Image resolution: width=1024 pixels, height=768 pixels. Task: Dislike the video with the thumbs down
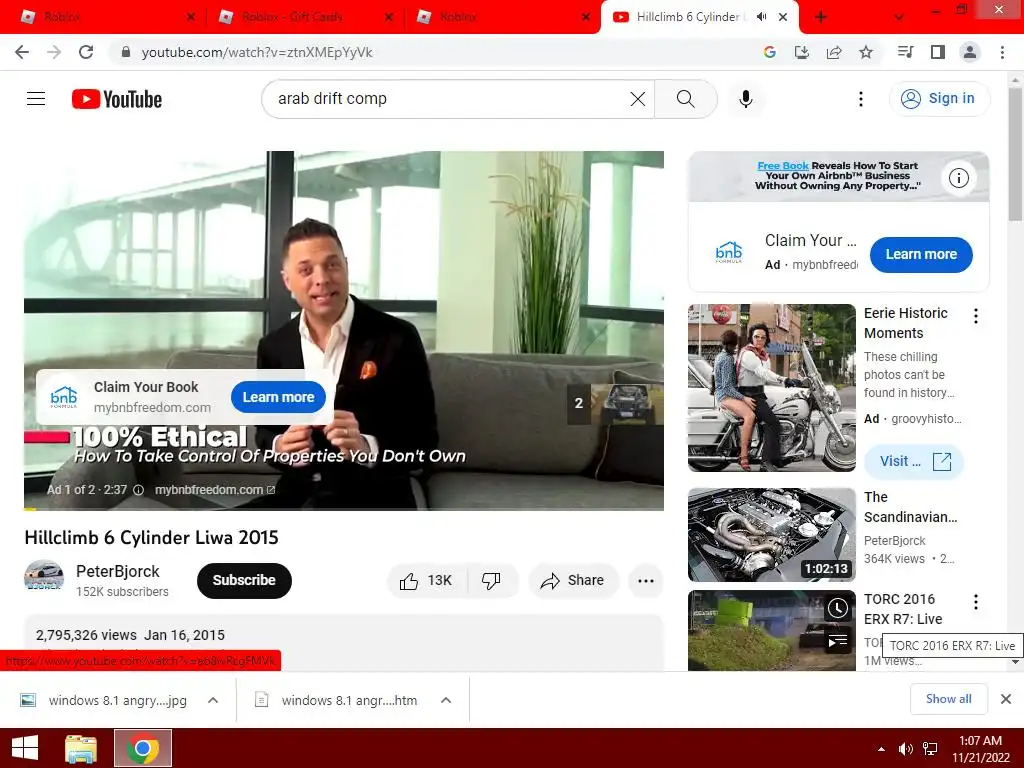pos(491,581)
